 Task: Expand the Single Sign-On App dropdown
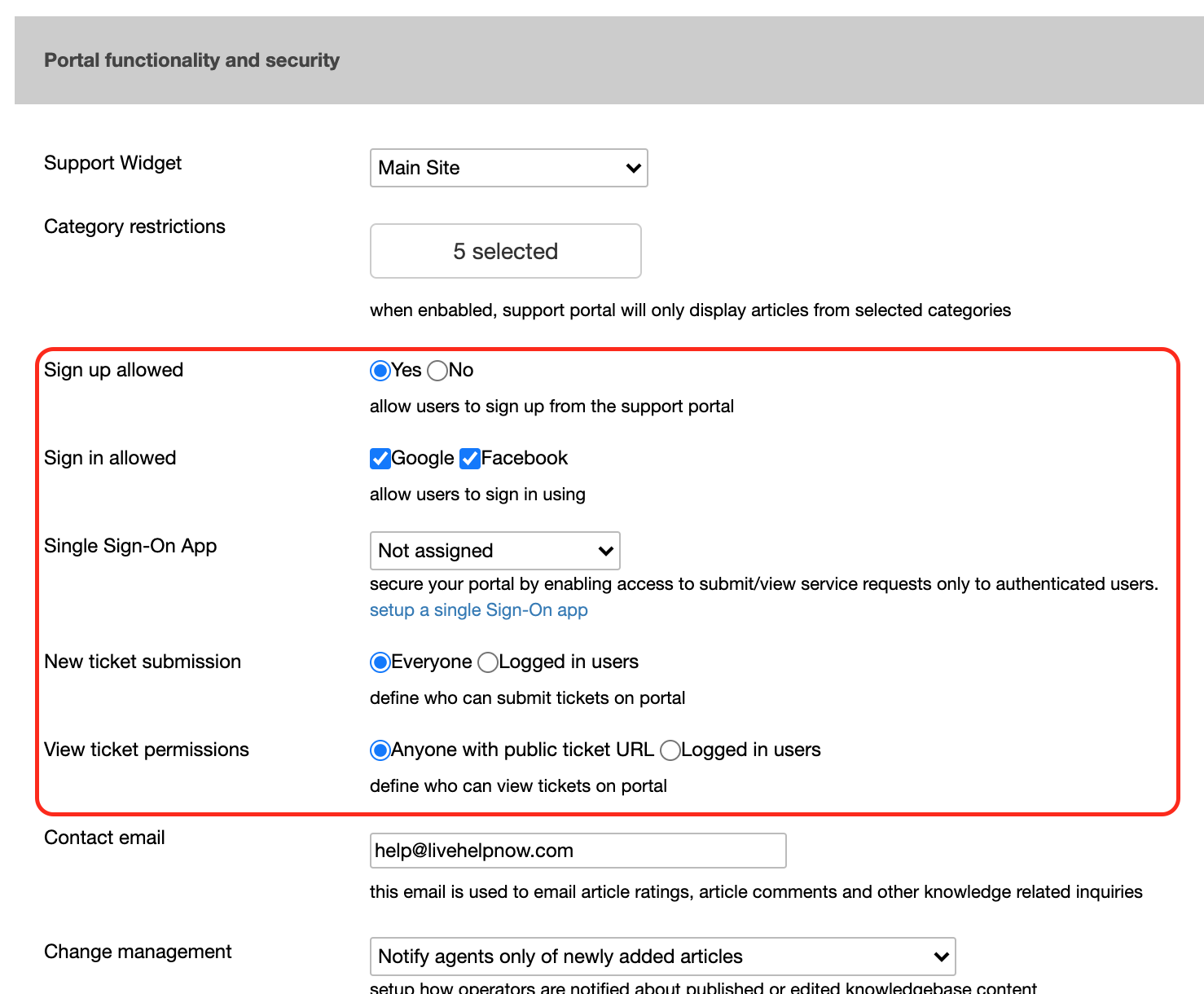click(x=494, y=551)
